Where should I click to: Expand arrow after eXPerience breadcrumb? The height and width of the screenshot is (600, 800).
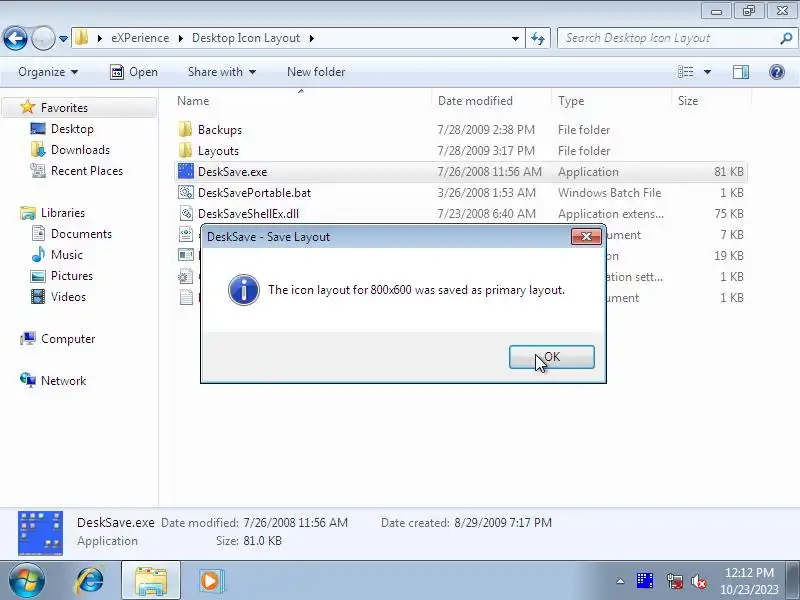(181, 38)
